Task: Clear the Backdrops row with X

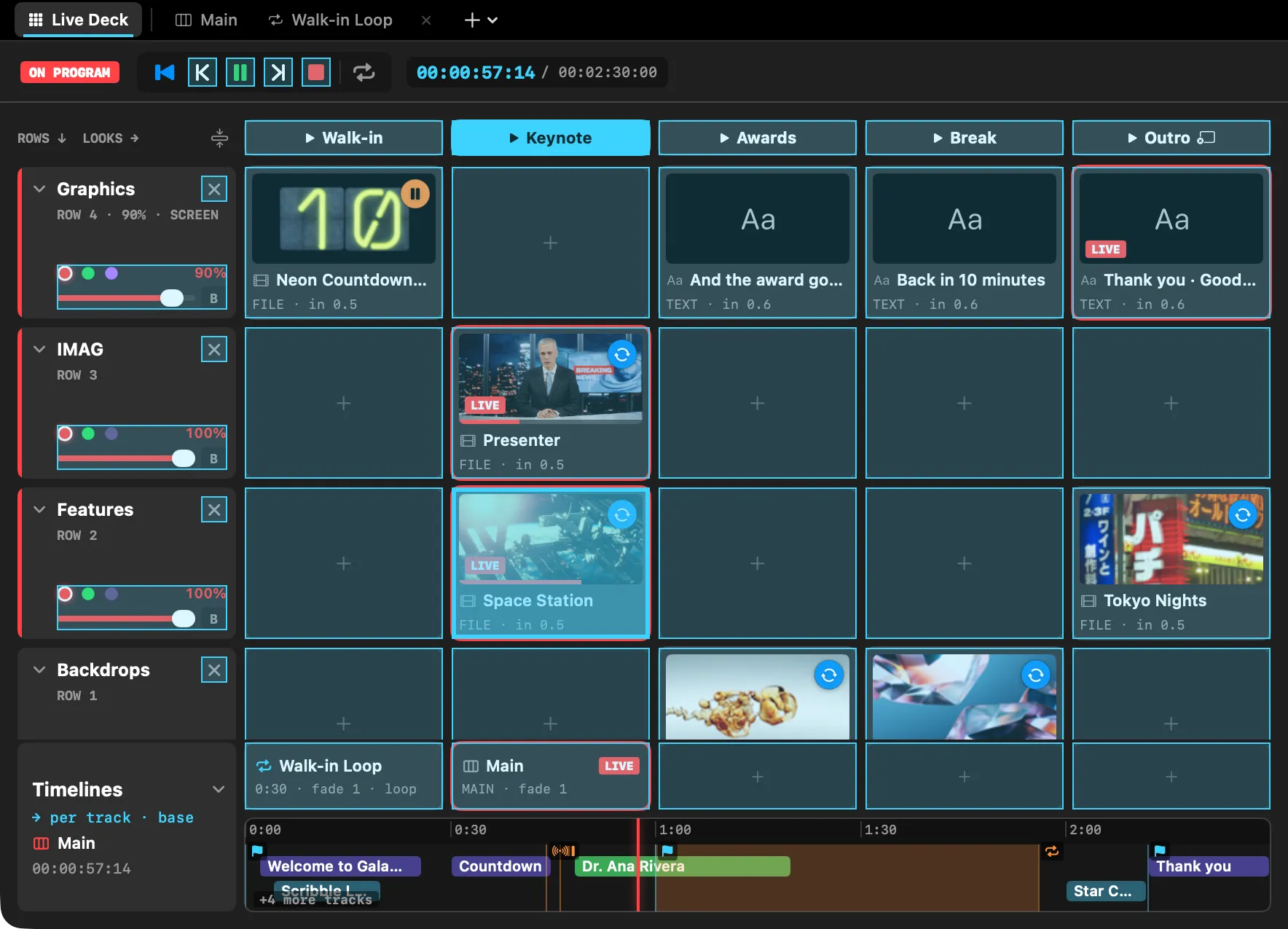Action: click(x=214, y=670)
